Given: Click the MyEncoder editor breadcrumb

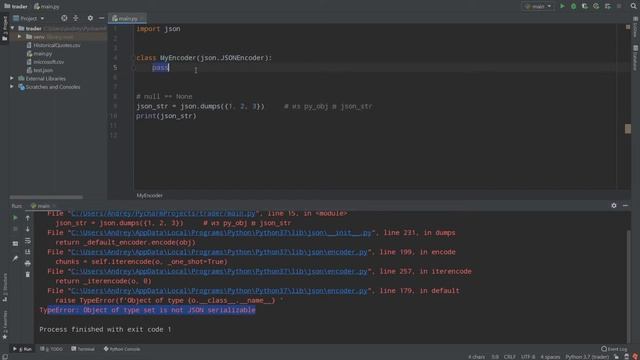Looking at the screenshot, I should tap(149, 196).
